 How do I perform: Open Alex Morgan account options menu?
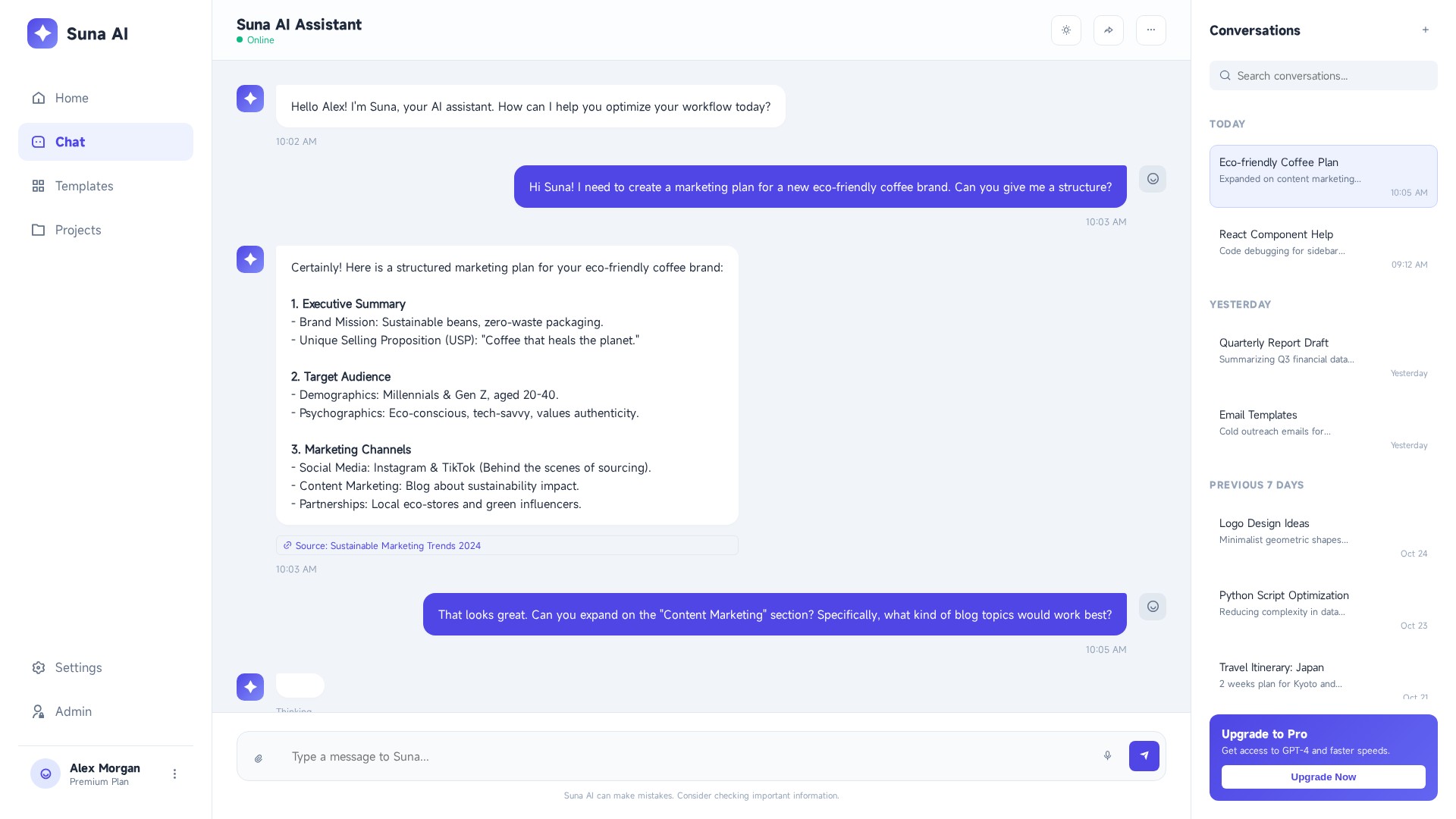pyautogui.click(x=174, y=774)
